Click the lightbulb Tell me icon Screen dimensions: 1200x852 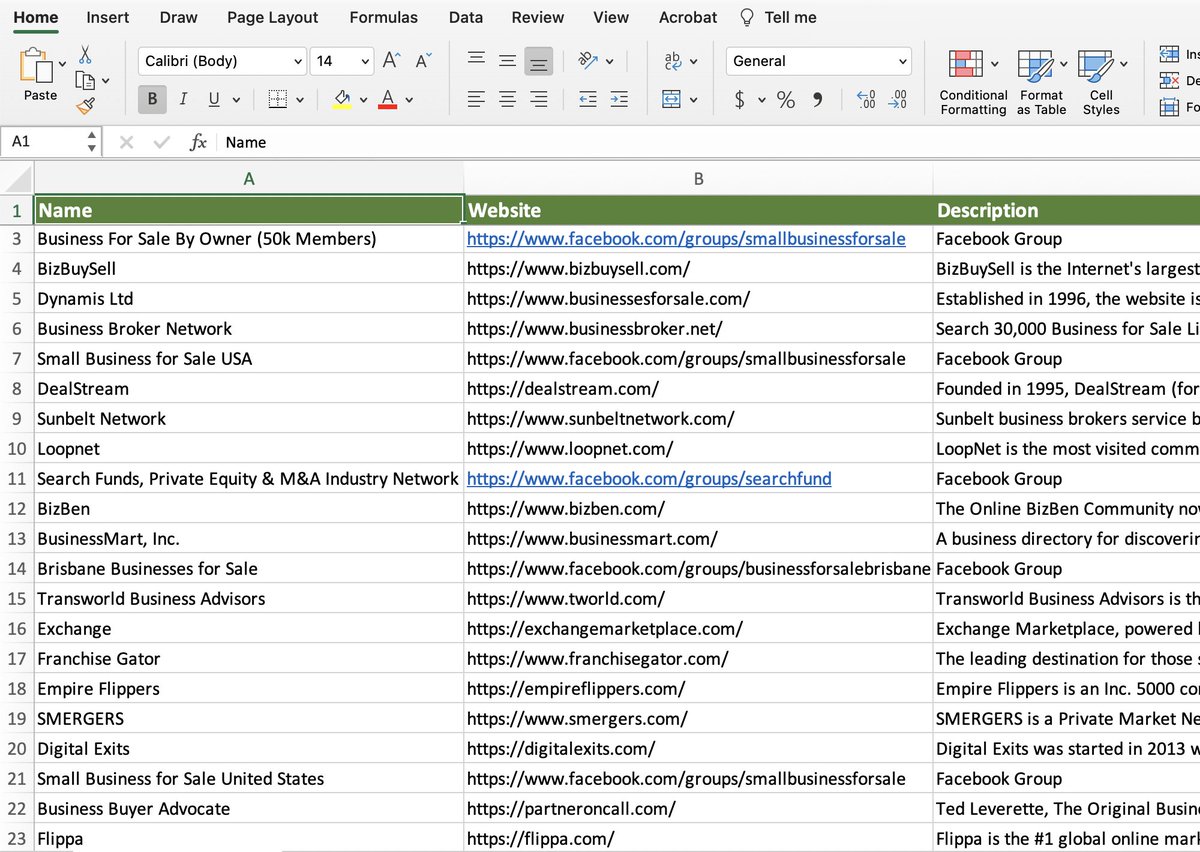tap(746, 17)
